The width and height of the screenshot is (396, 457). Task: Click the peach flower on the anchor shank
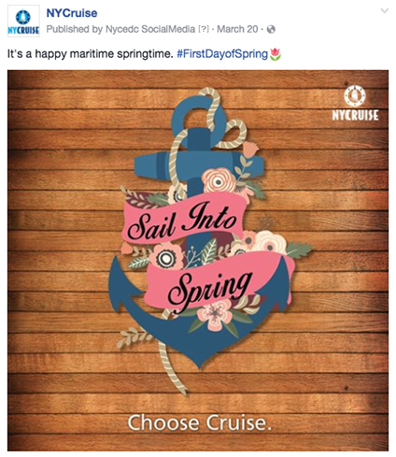219,180
